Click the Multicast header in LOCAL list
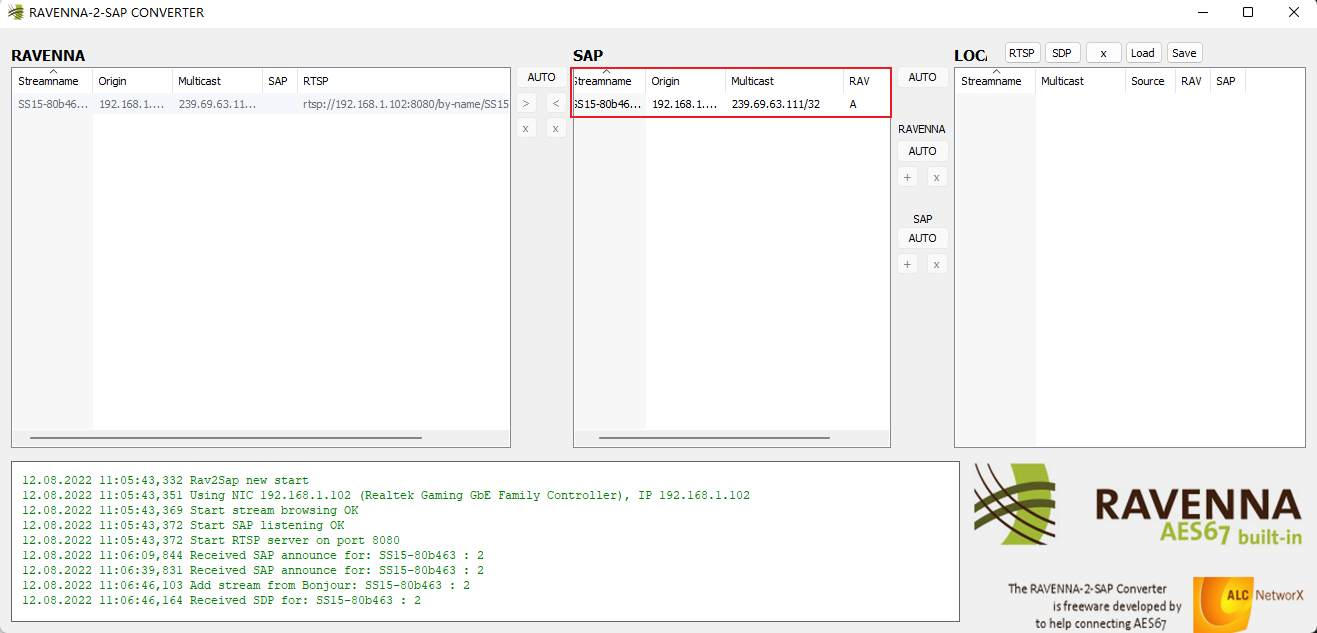The image size is (1317, 633). pyautogui.click(x=1080, y=81)
